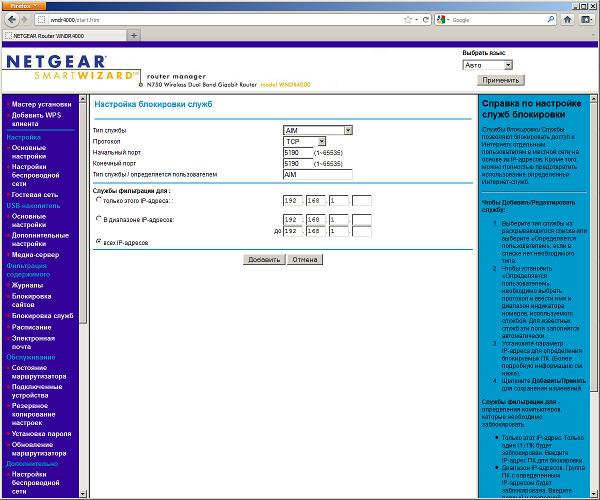This screenshot has height=500, width=600.
Task: Click the last octet field of range start IP
Action: (x=362, y=220)
